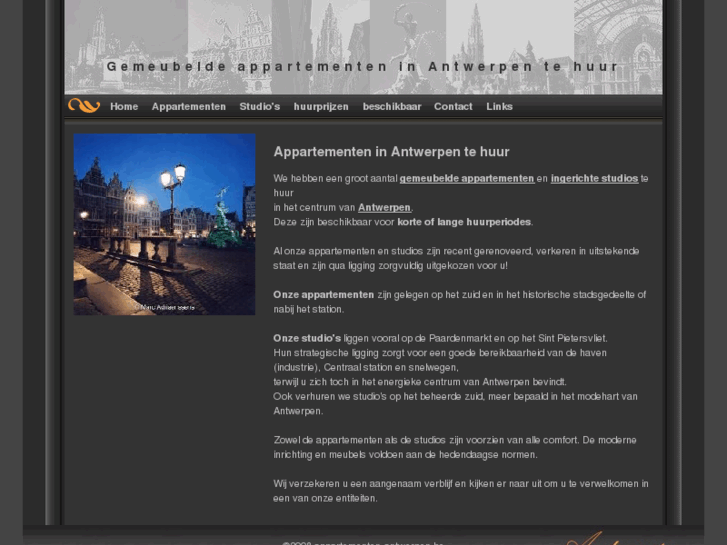Open the Contact page

point(453,107)
